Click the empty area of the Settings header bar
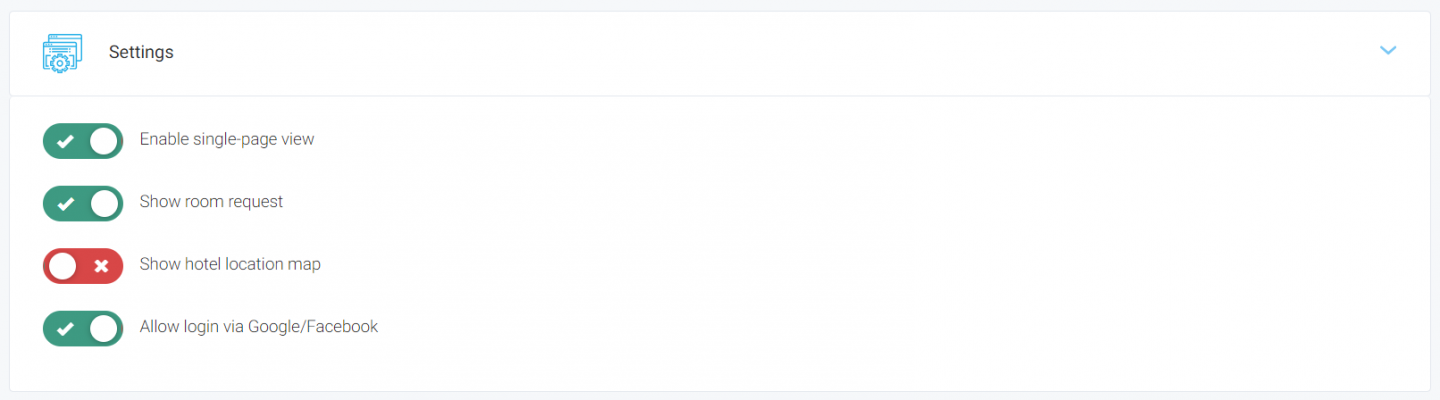 coord(760,52)
